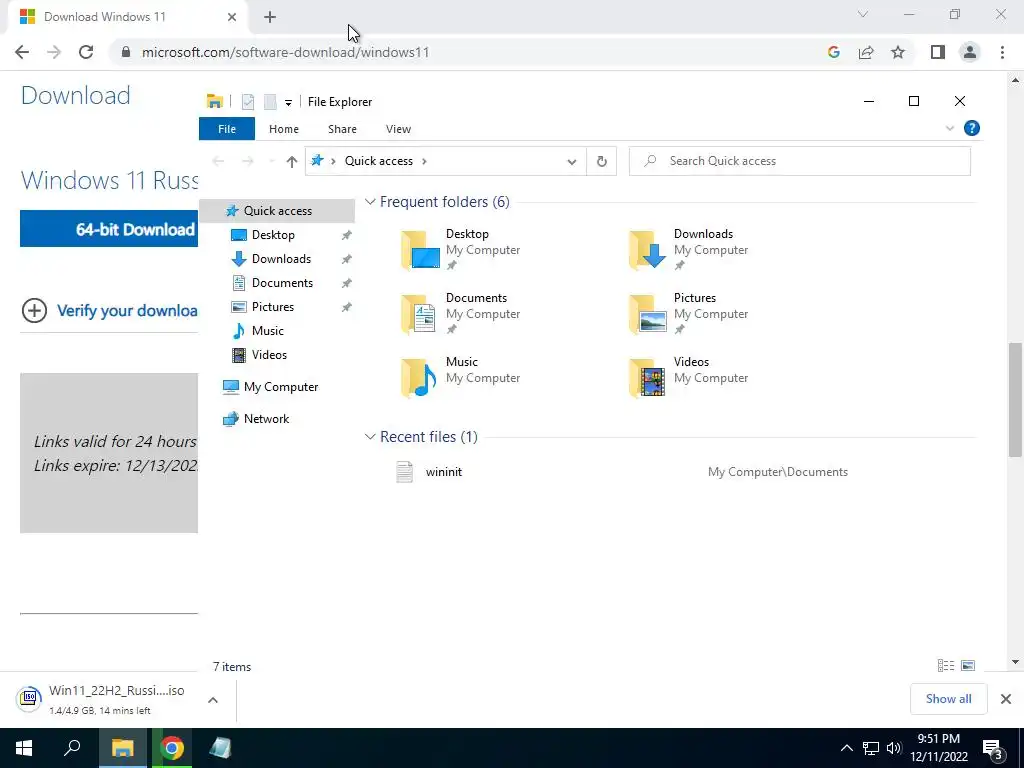Open File Explorer help icon
The image size is (1024, 768).
pyautogui.click(x=972, y=128)
